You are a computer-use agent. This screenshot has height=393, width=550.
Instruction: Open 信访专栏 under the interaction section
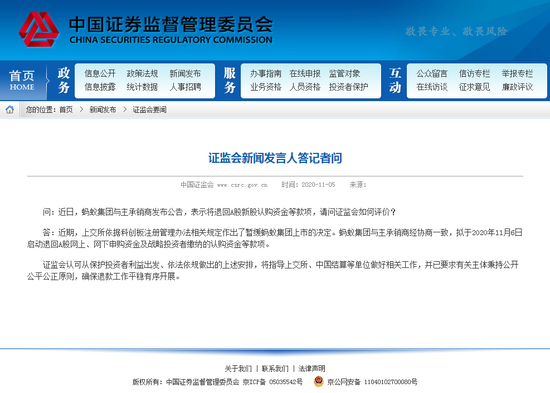474,74
